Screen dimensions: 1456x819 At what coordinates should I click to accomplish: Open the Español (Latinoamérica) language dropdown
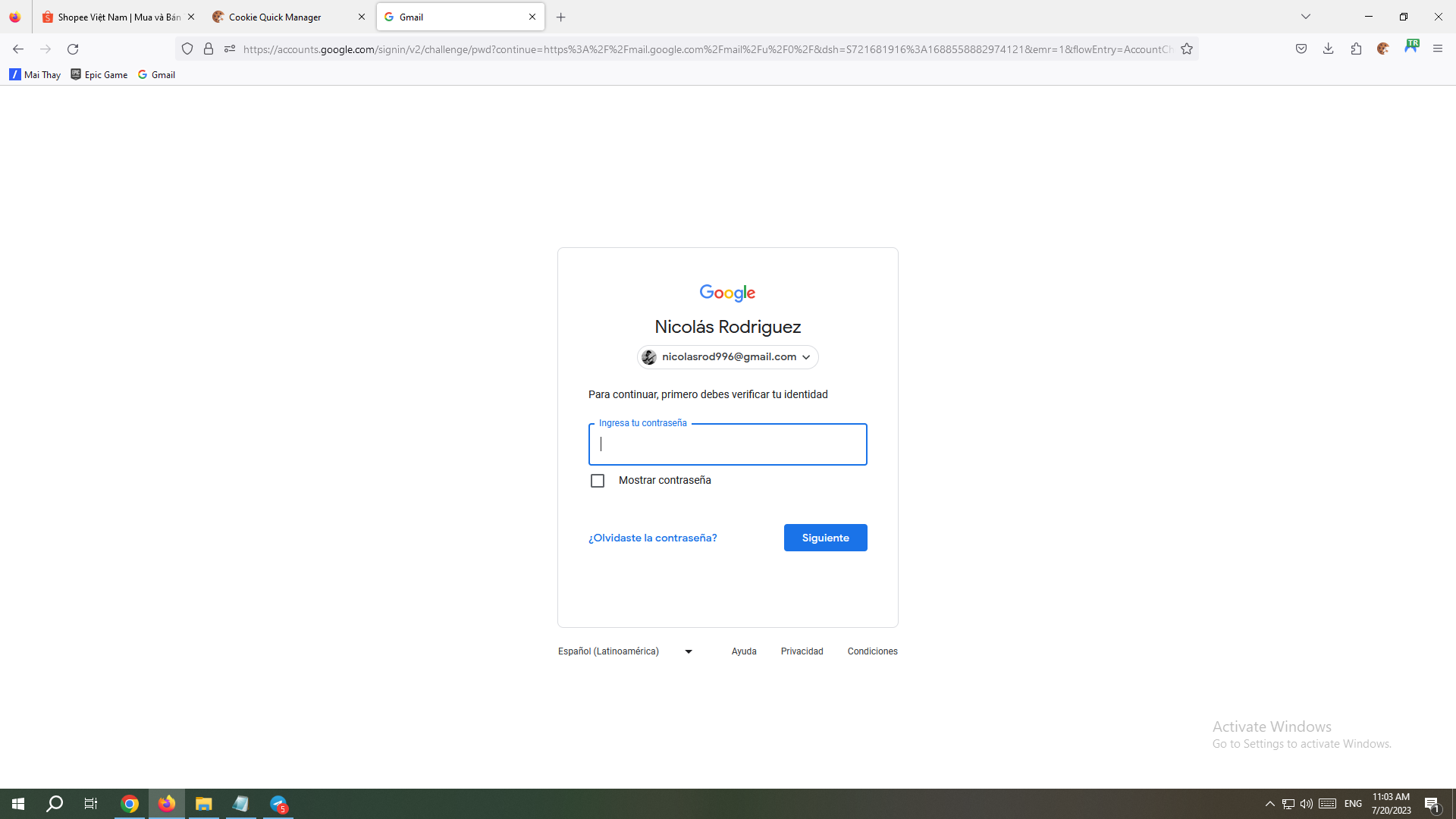[x=626, y=651]
